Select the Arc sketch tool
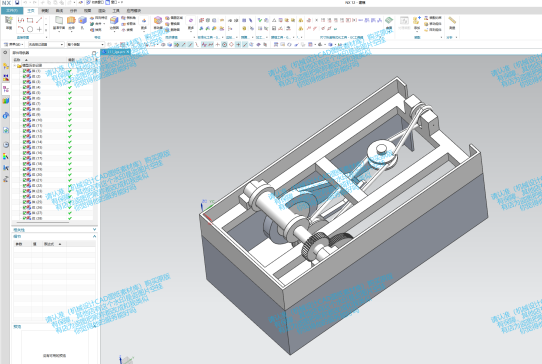 pos(21,29)
